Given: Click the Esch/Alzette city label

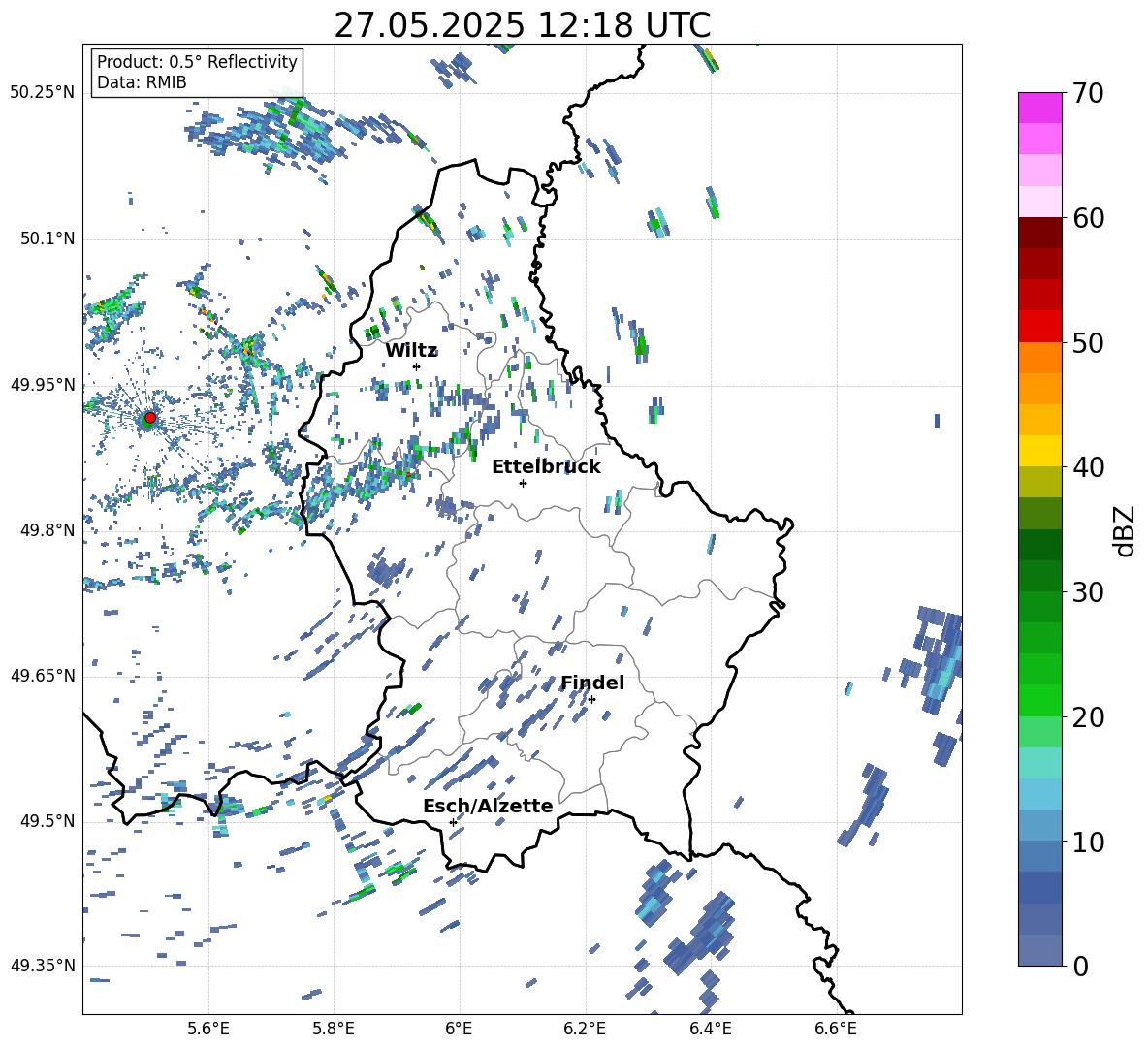Looking at the screenshot, I should [488, 806].
